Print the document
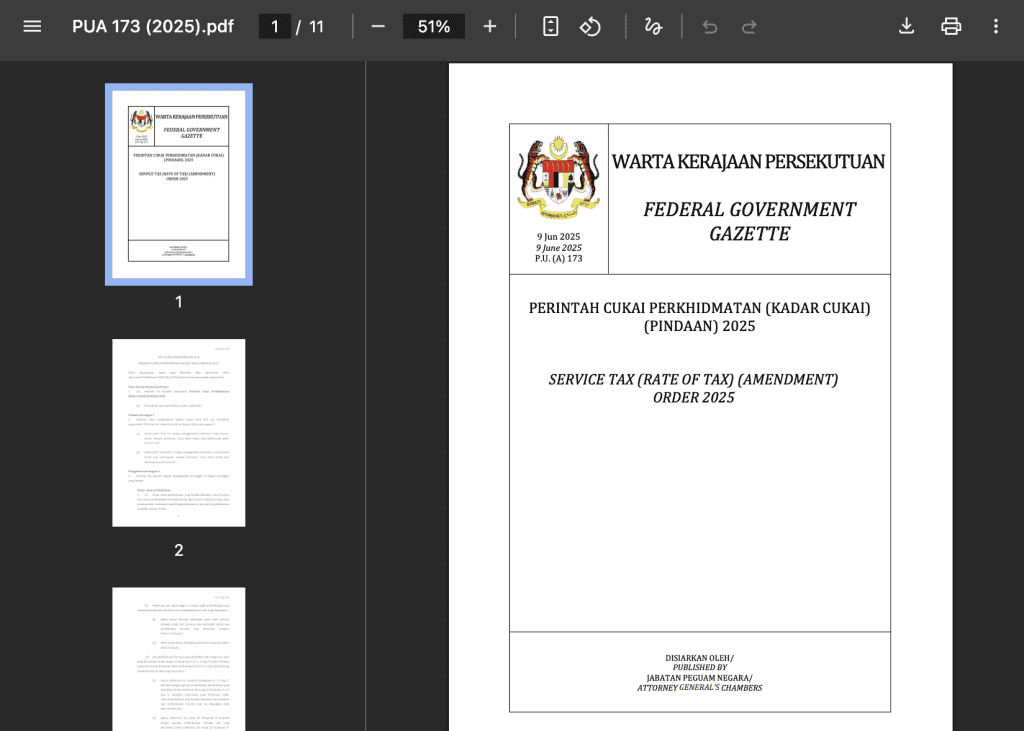Viewport: 1024px width, 731px height. point(951,26)
